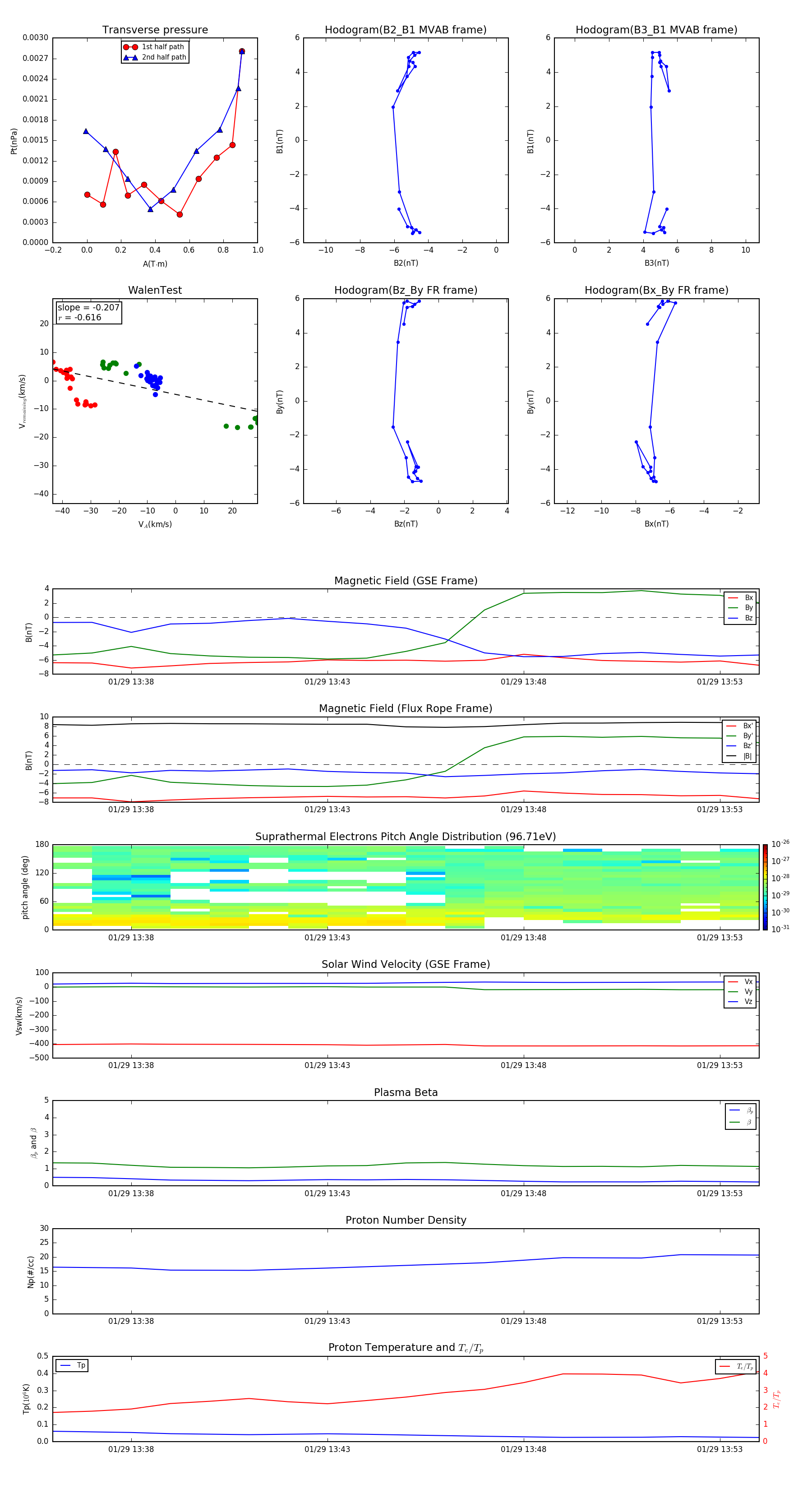Click '−500' tick on Vsw axis

[39, 1059]
